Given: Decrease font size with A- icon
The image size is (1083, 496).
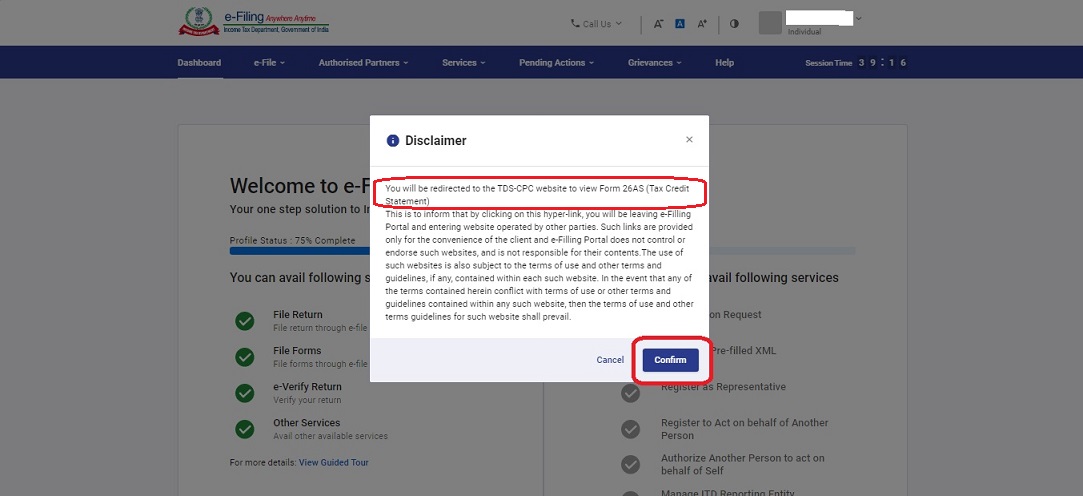Looking at the screenshot, I should click(x=658, y=23).
